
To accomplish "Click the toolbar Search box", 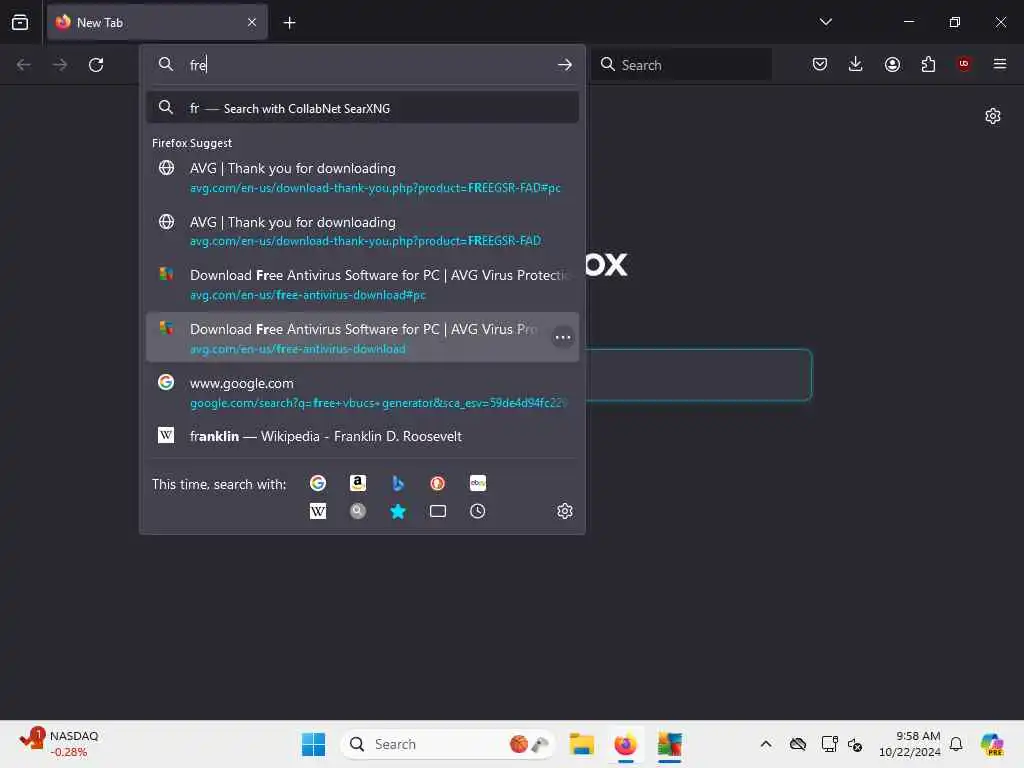I will (681, 65).
